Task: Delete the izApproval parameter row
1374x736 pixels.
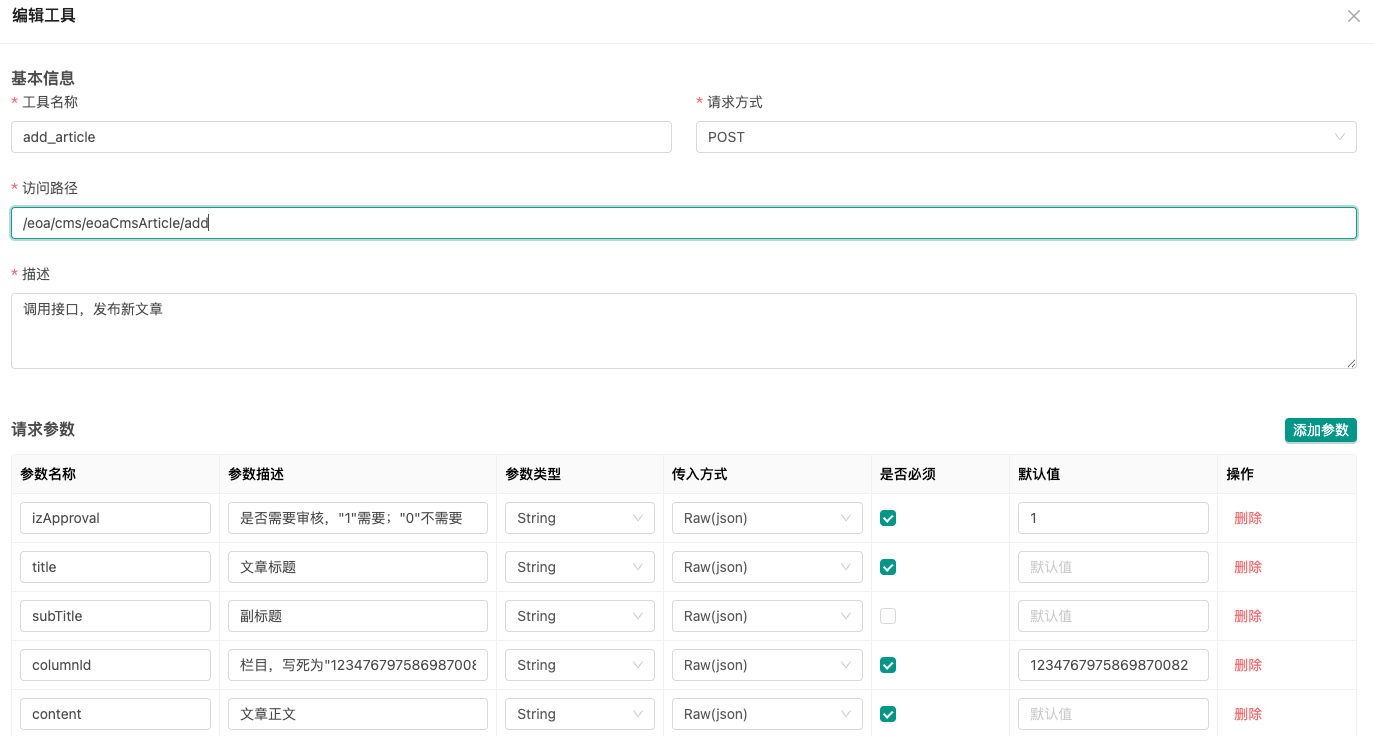Action: point(1247,518)
